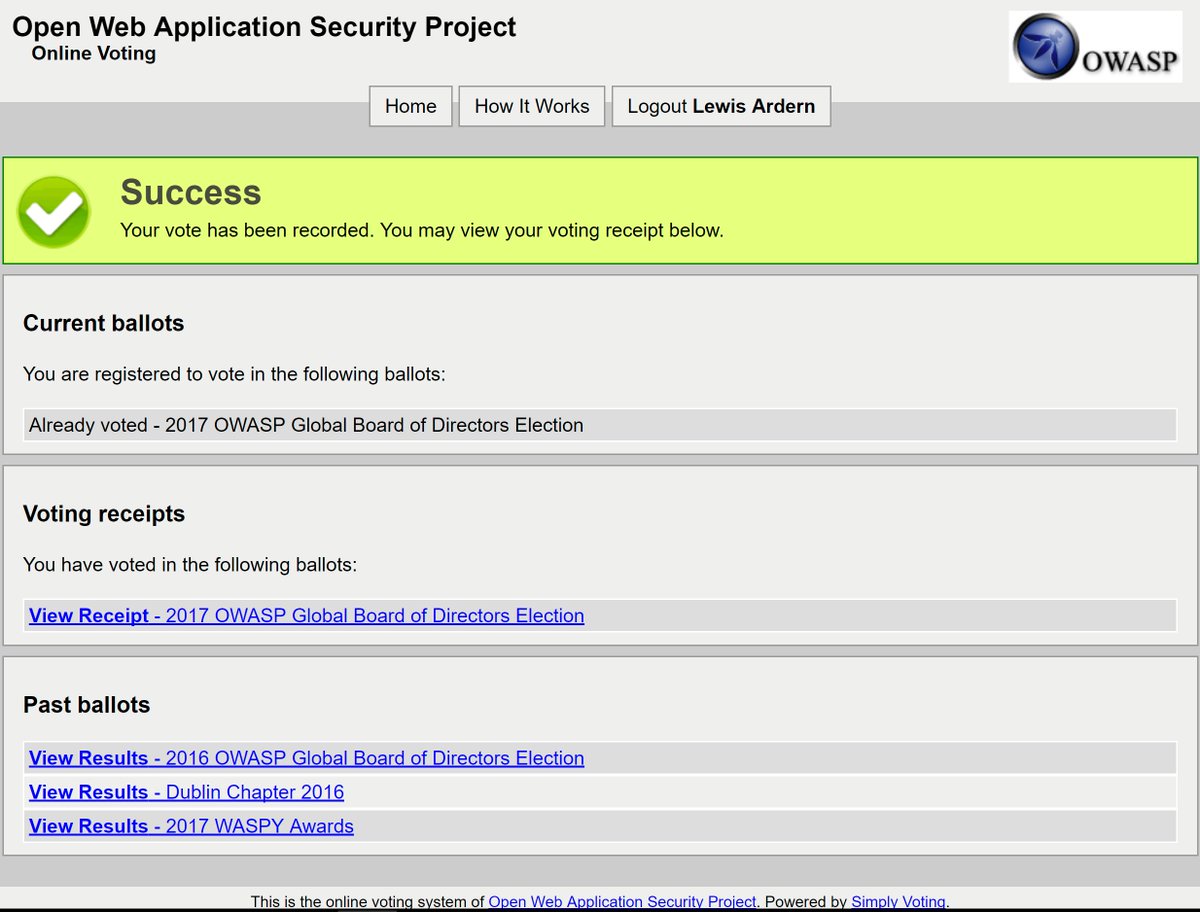
Task: View Results of 2017 WASPY Awards
Action: click(192, 826)
